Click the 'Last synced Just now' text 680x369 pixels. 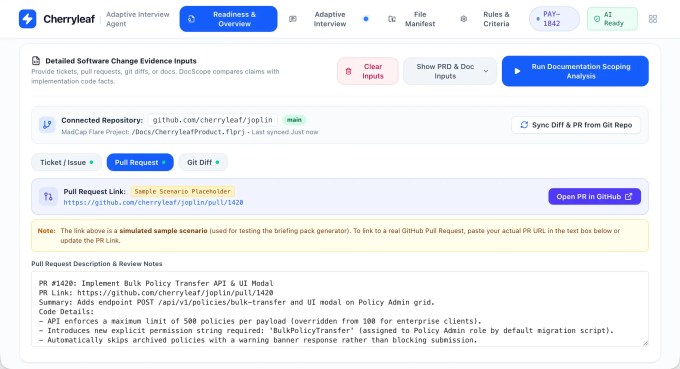tap(285, 132)
